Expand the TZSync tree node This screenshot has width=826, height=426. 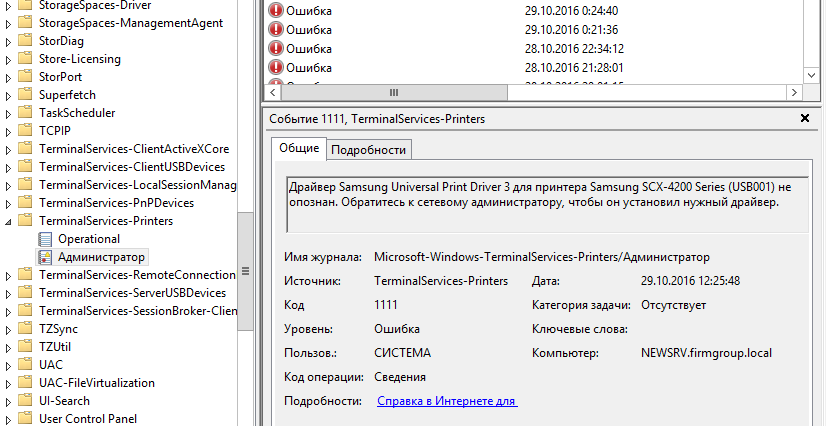point(8,330)
